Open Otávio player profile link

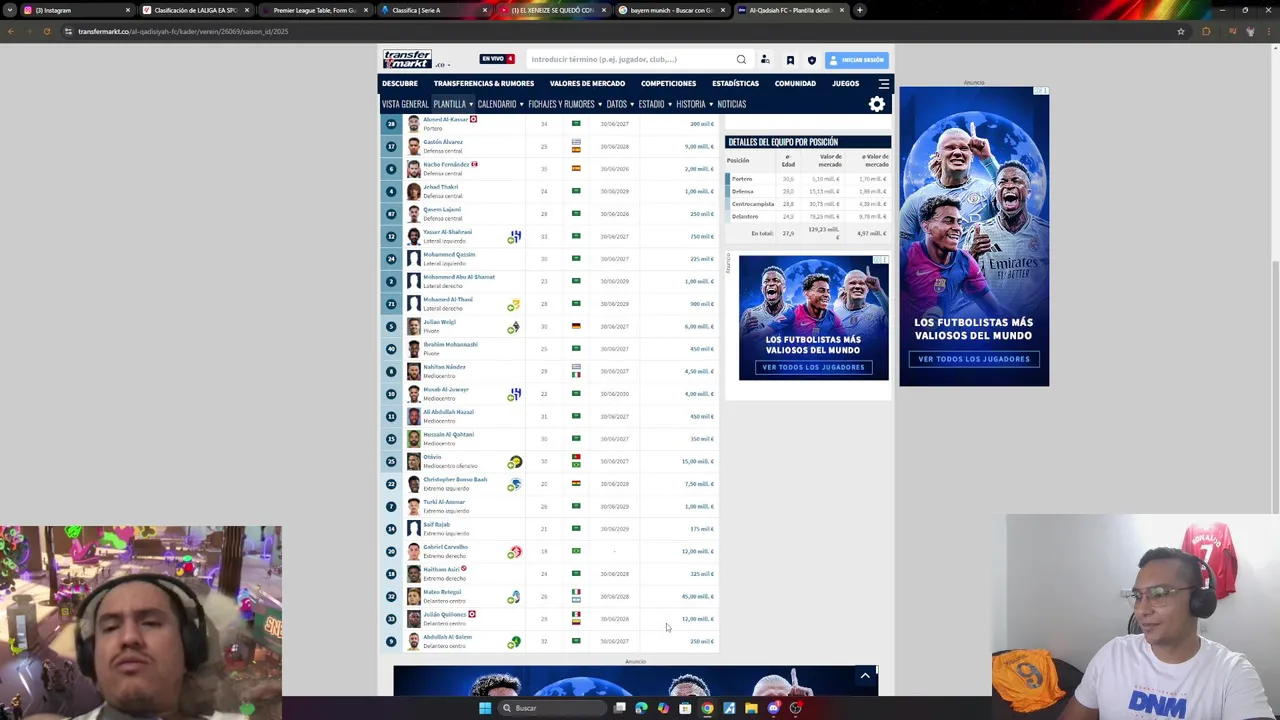432,457
